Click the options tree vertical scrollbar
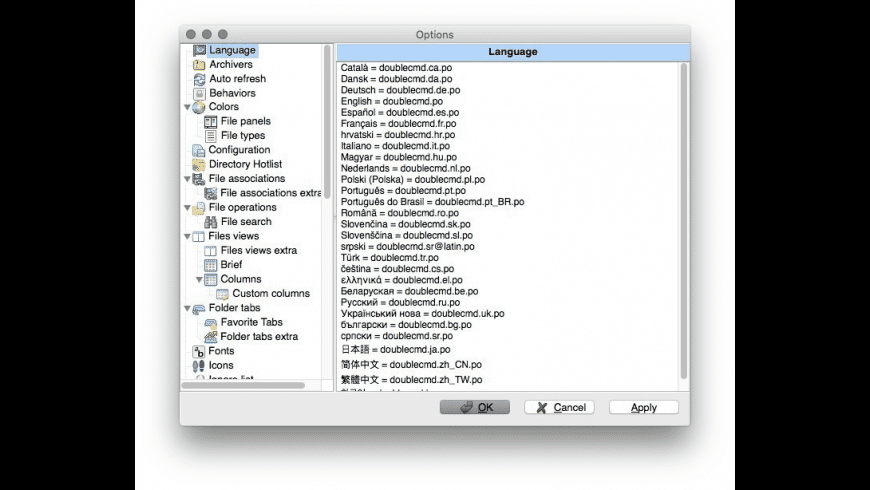The width and height of the screenshot is (870, 490). (327, 122)
